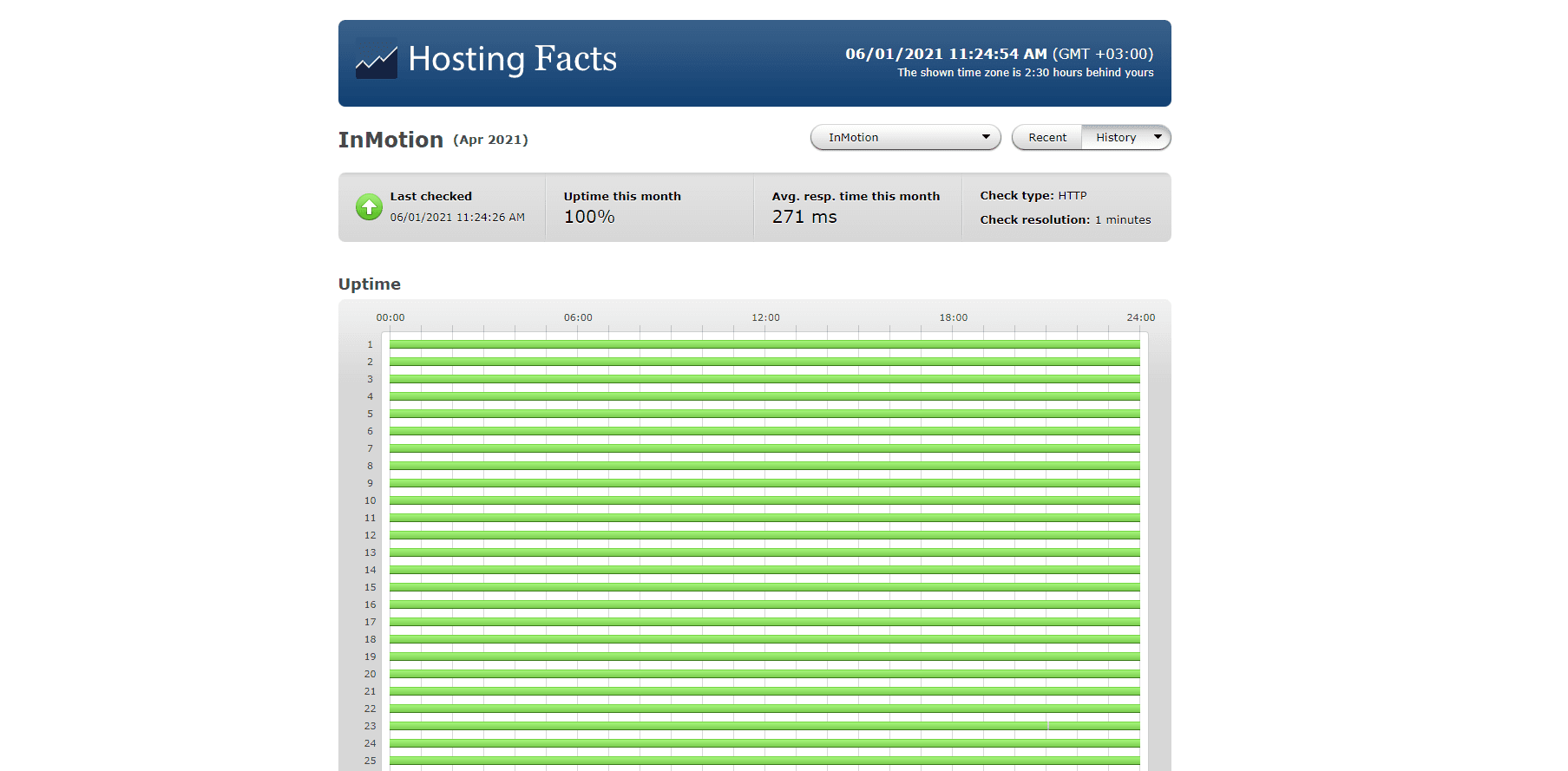Click the Hosting Facts chart logo icon
Image resolution: width=1568 pixels, height=771 pixels.
pos(377,62)
